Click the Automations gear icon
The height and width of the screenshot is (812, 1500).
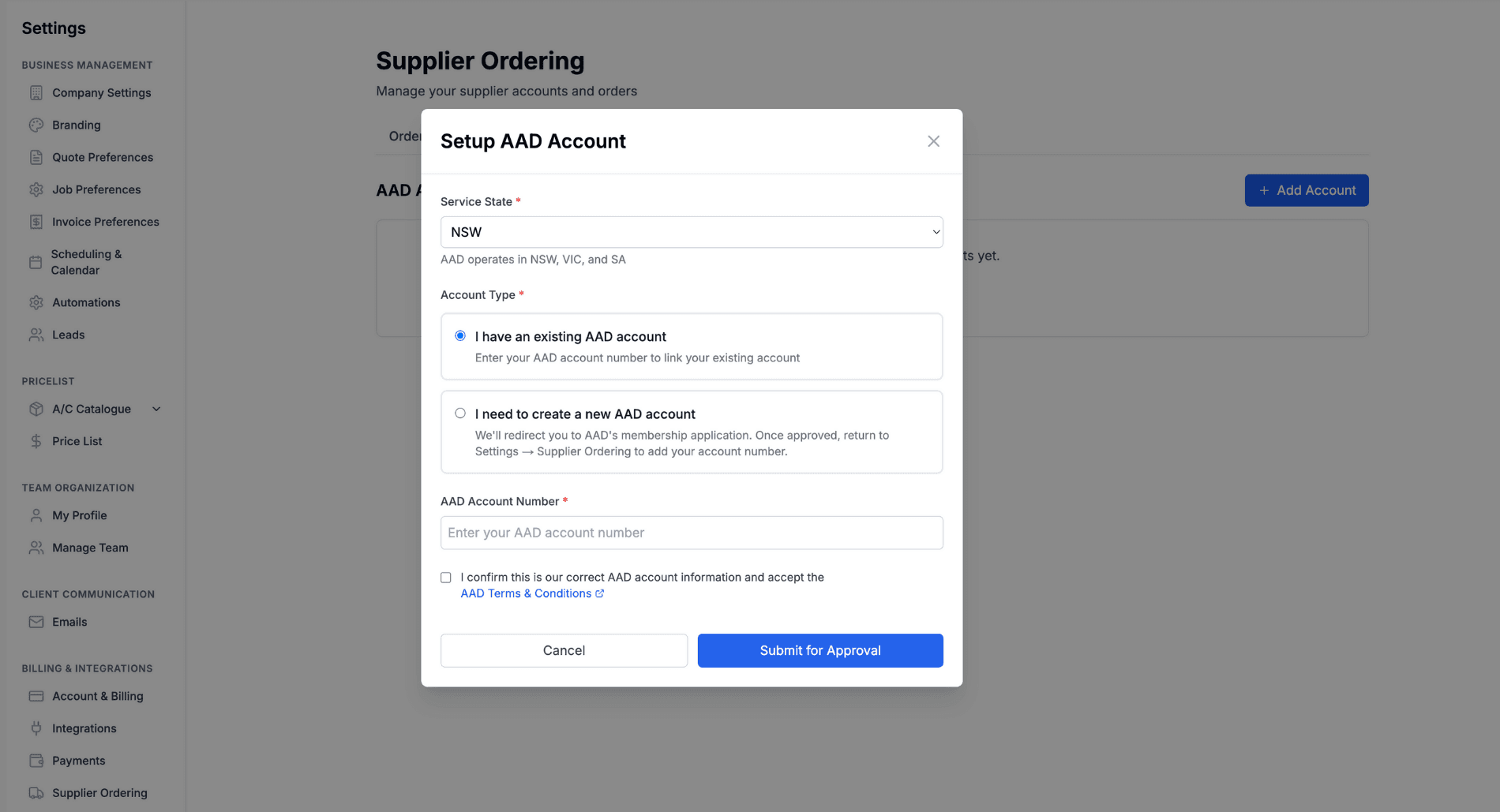(x=36, y=302)
